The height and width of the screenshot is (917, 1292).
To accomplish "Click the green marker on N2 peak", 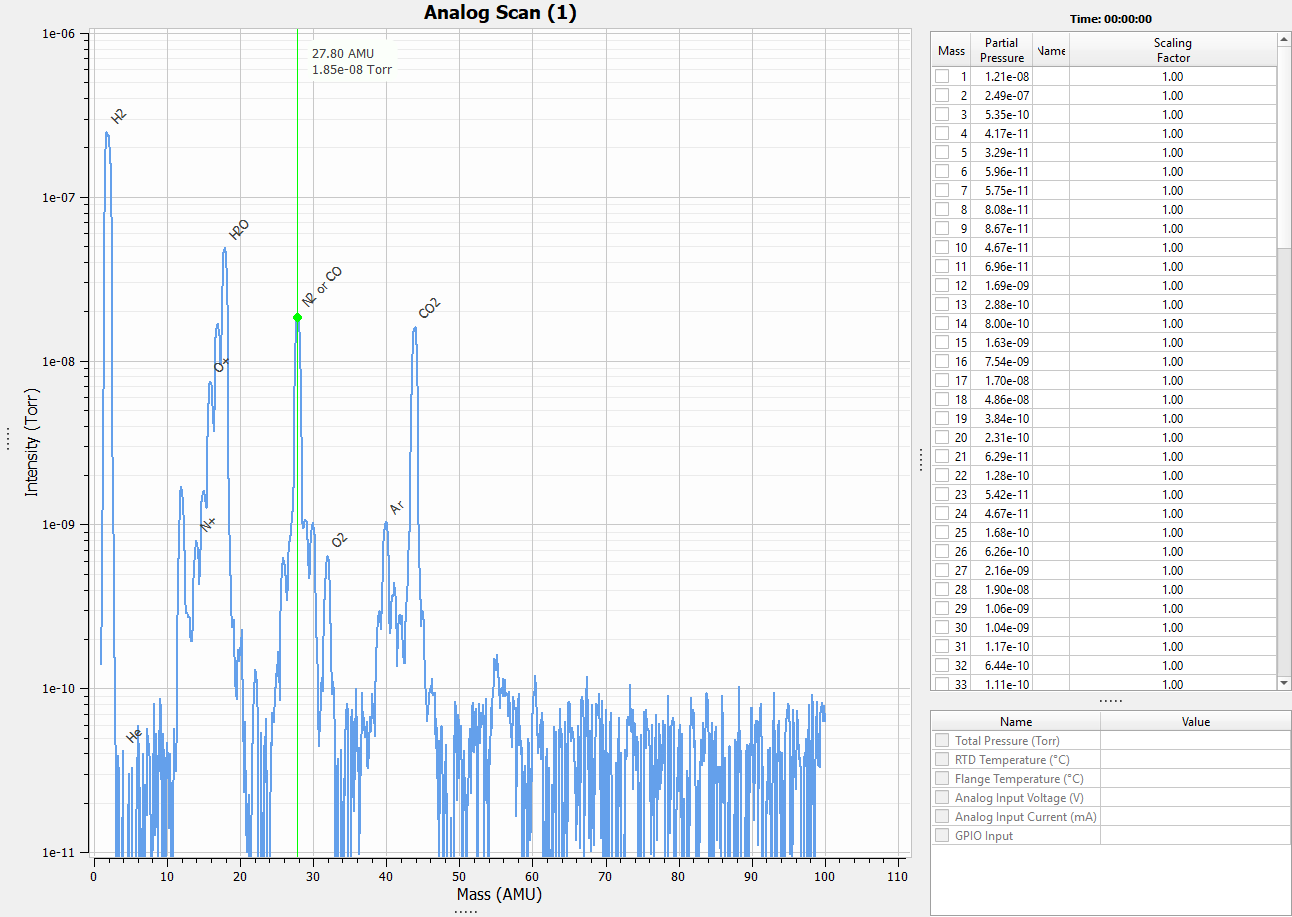I will (x=297, y=317).
